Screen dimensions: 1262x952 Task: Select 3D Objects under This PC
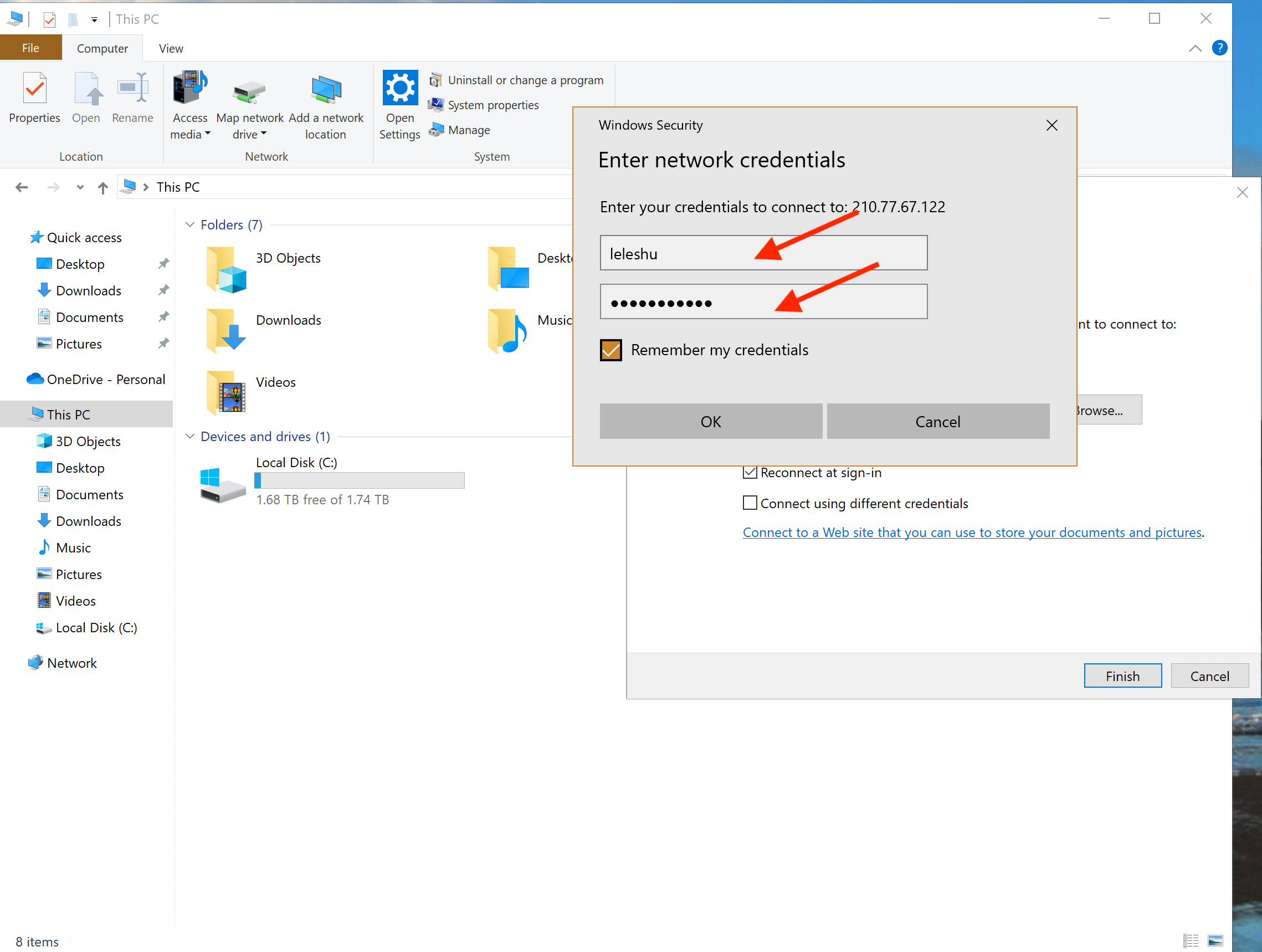point(88,441)
